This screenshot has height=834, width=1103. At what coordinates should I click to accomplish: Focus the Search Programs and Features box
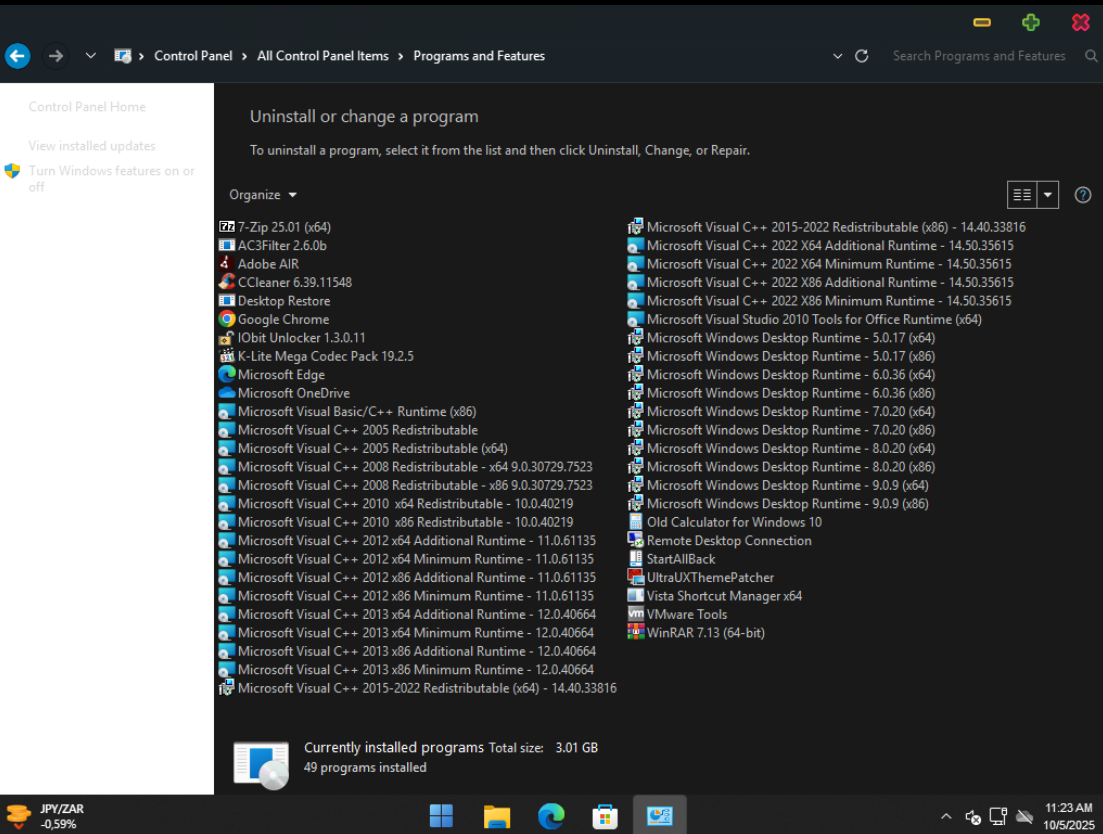[x=978, y=56]
